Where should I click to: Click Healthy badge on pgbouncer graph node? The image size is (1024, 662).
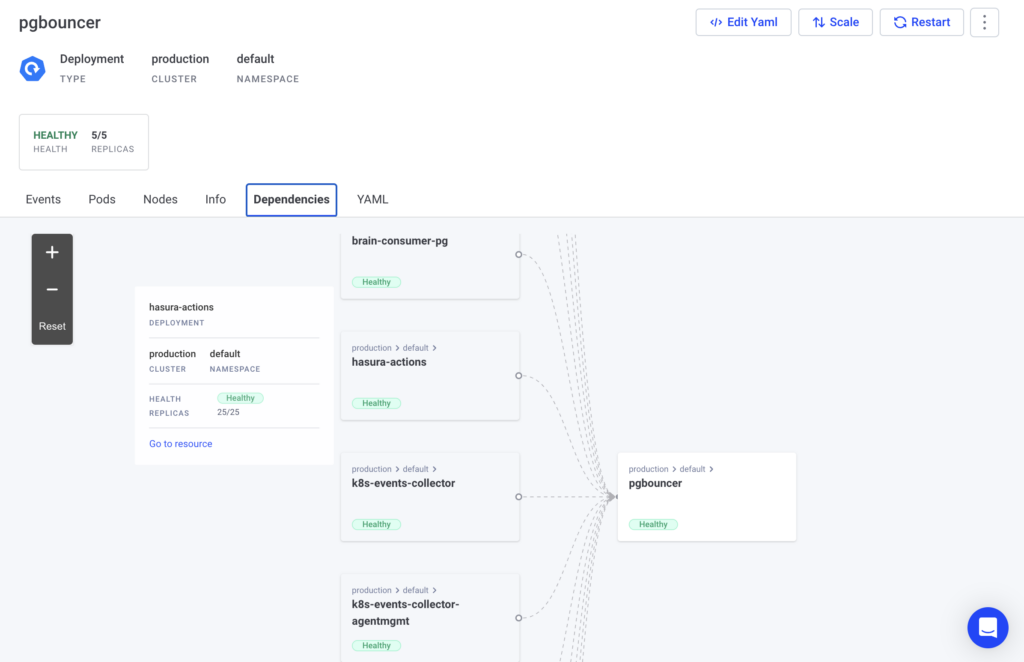(653, 524)
